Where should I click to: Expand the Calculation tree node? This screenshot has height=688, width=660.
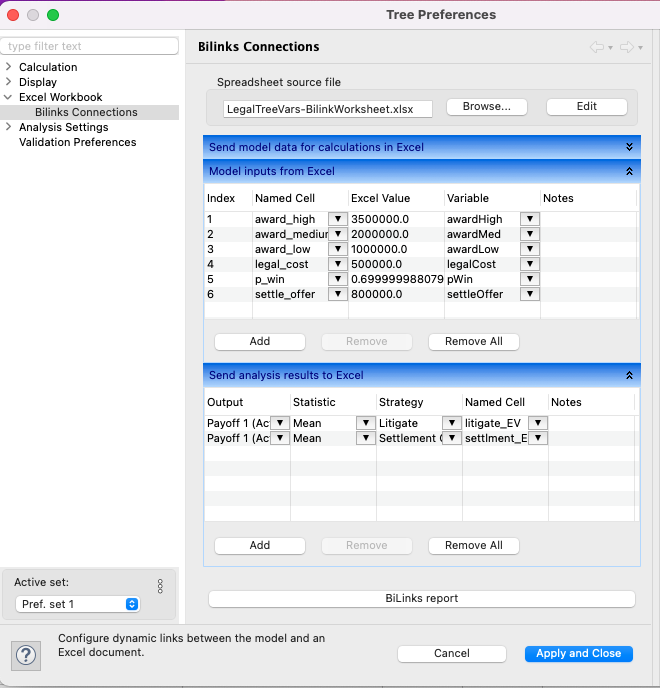coord(9,67)
